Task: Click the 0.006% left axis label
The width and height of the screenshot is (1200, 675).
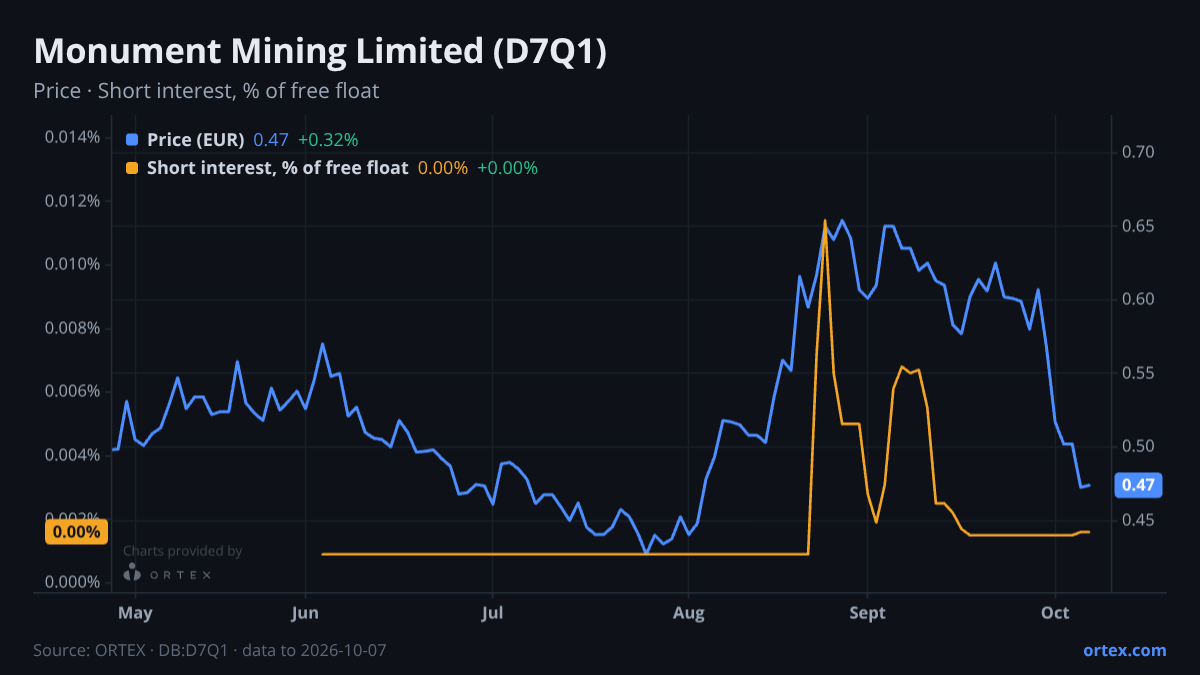Action: point(72,391)
